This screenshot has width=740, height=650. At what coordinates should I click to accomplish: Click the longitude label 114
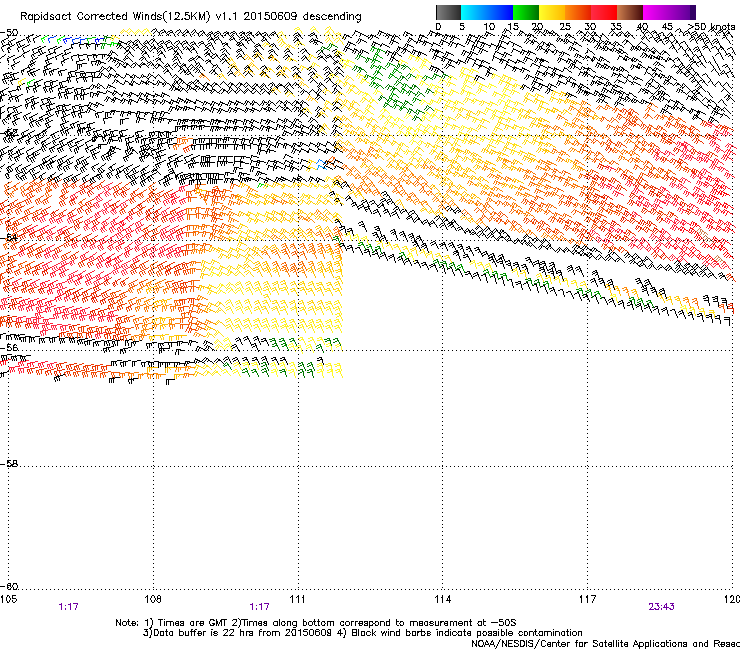[x=442, y=599]
